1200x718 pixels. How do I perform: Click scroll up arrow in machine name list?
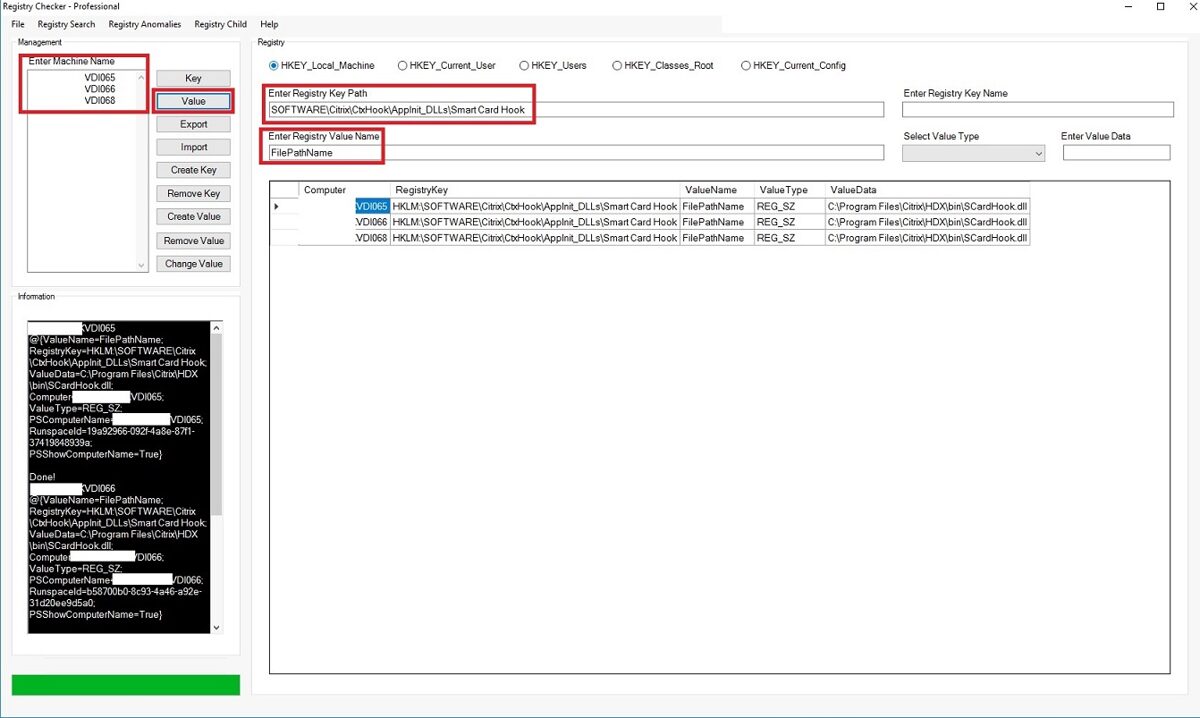(x=140, y=77)
